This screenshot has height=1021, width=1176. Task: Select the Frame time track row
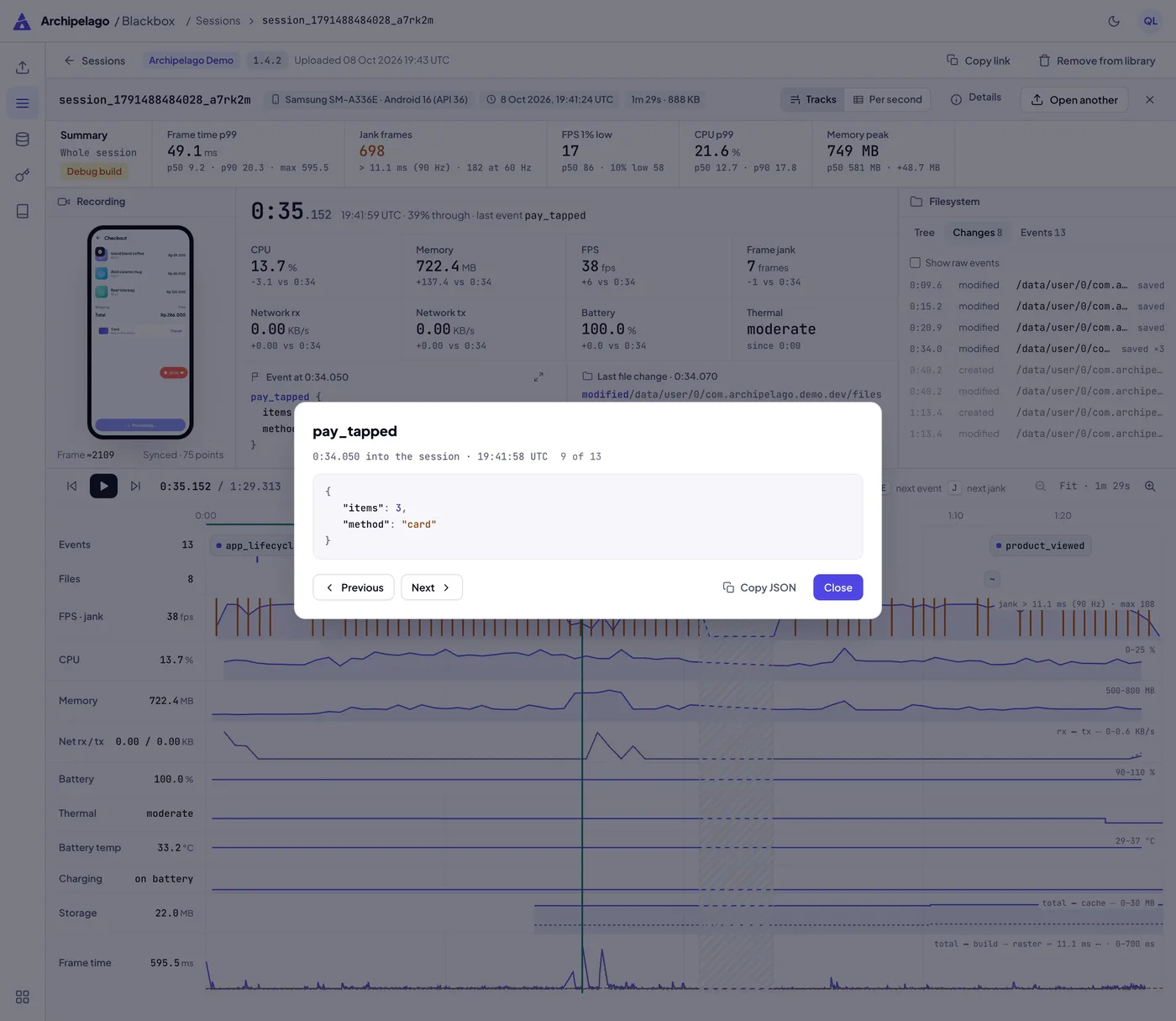point(126,963)
